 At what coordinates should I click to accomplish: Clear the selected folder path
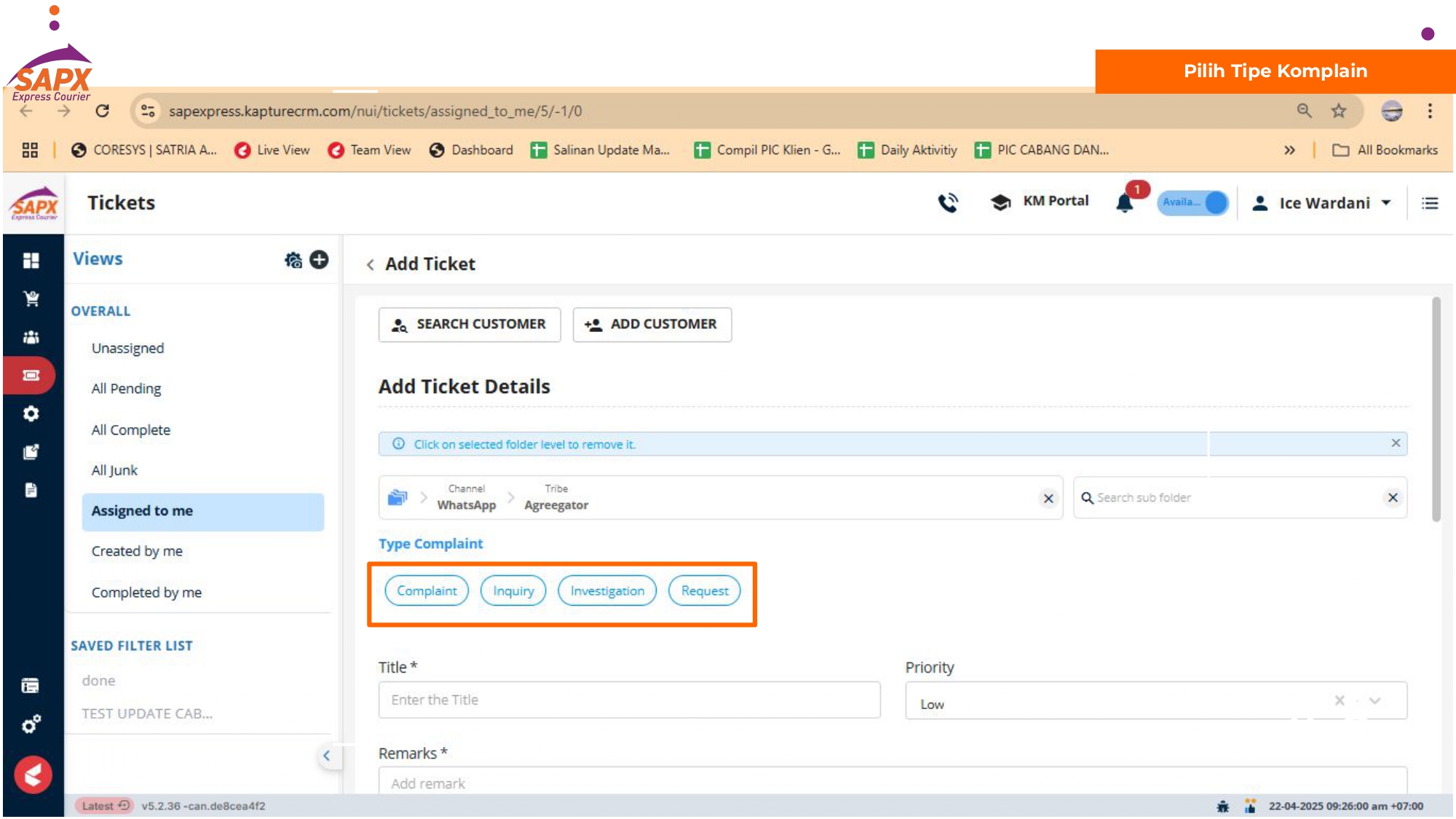(x=1048, y=499)
